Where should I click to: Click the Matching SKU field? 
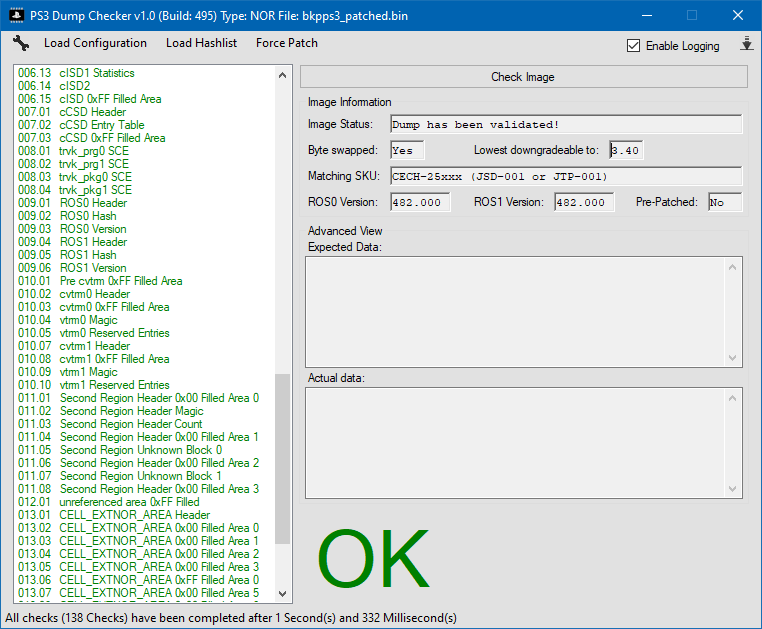566,176
